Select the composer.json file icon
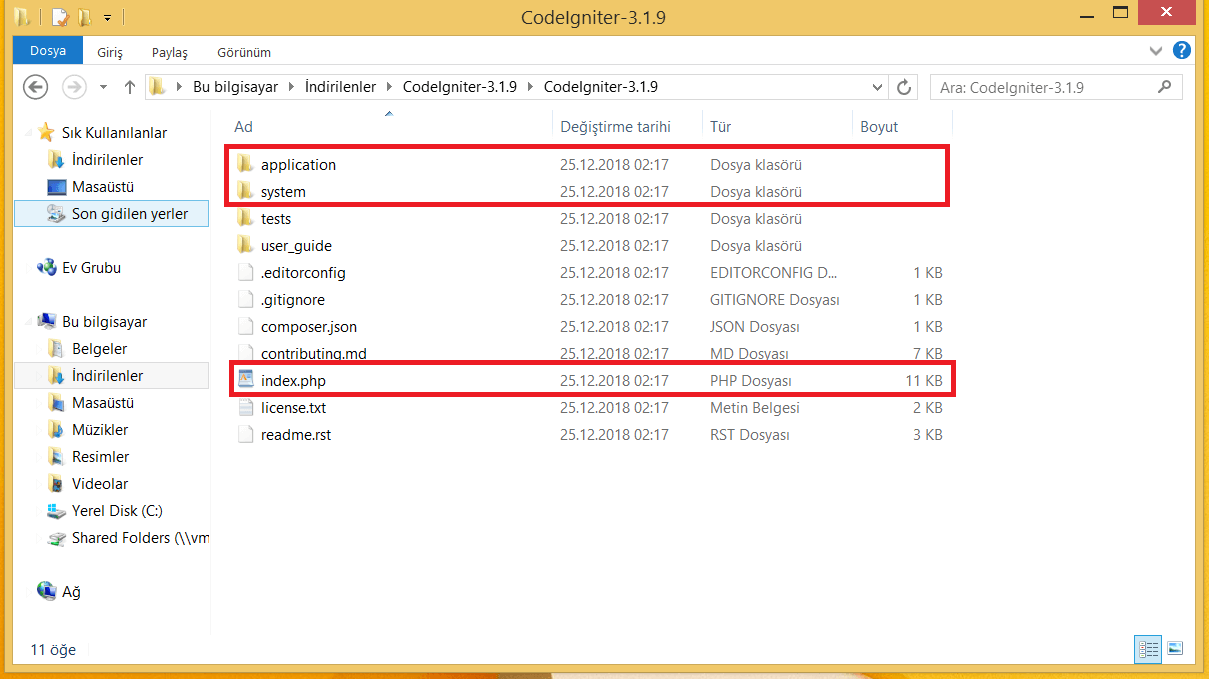 tap(245, 326)
